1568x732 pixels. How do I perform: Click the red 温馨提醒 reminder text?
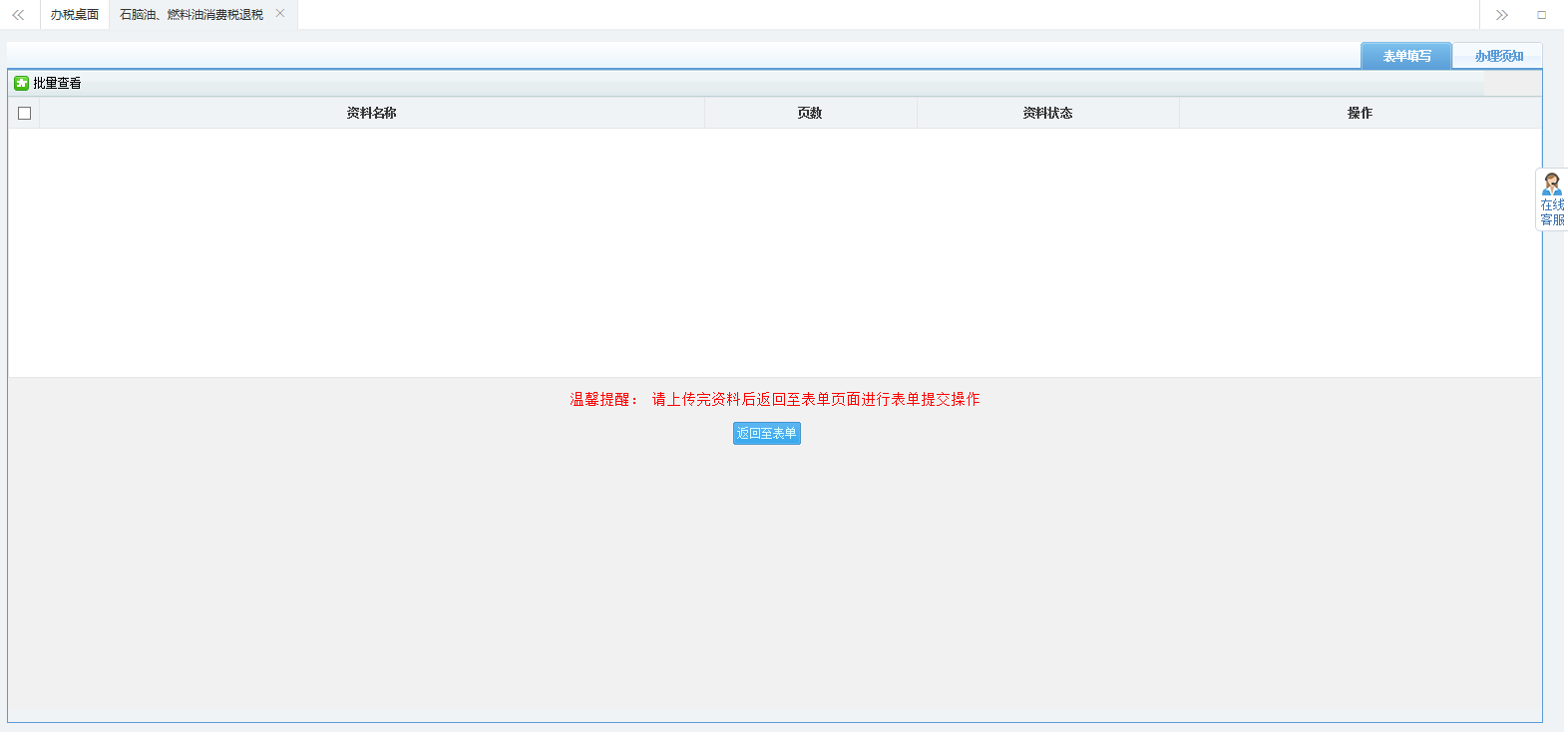point(774,399)
